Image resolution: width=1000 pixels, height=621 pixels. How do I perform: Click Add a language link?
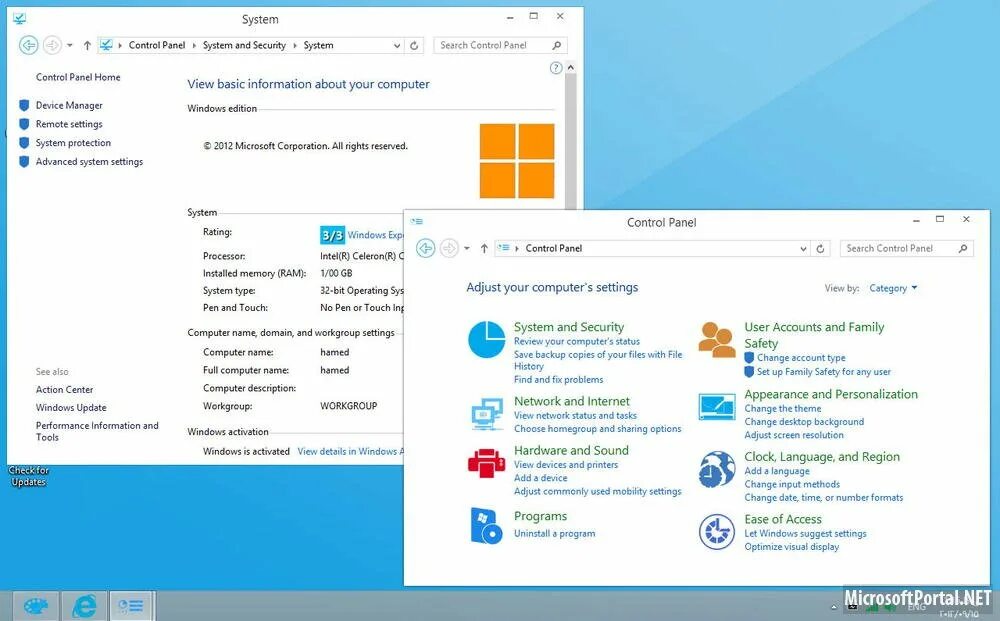click(x=777, y=471)
